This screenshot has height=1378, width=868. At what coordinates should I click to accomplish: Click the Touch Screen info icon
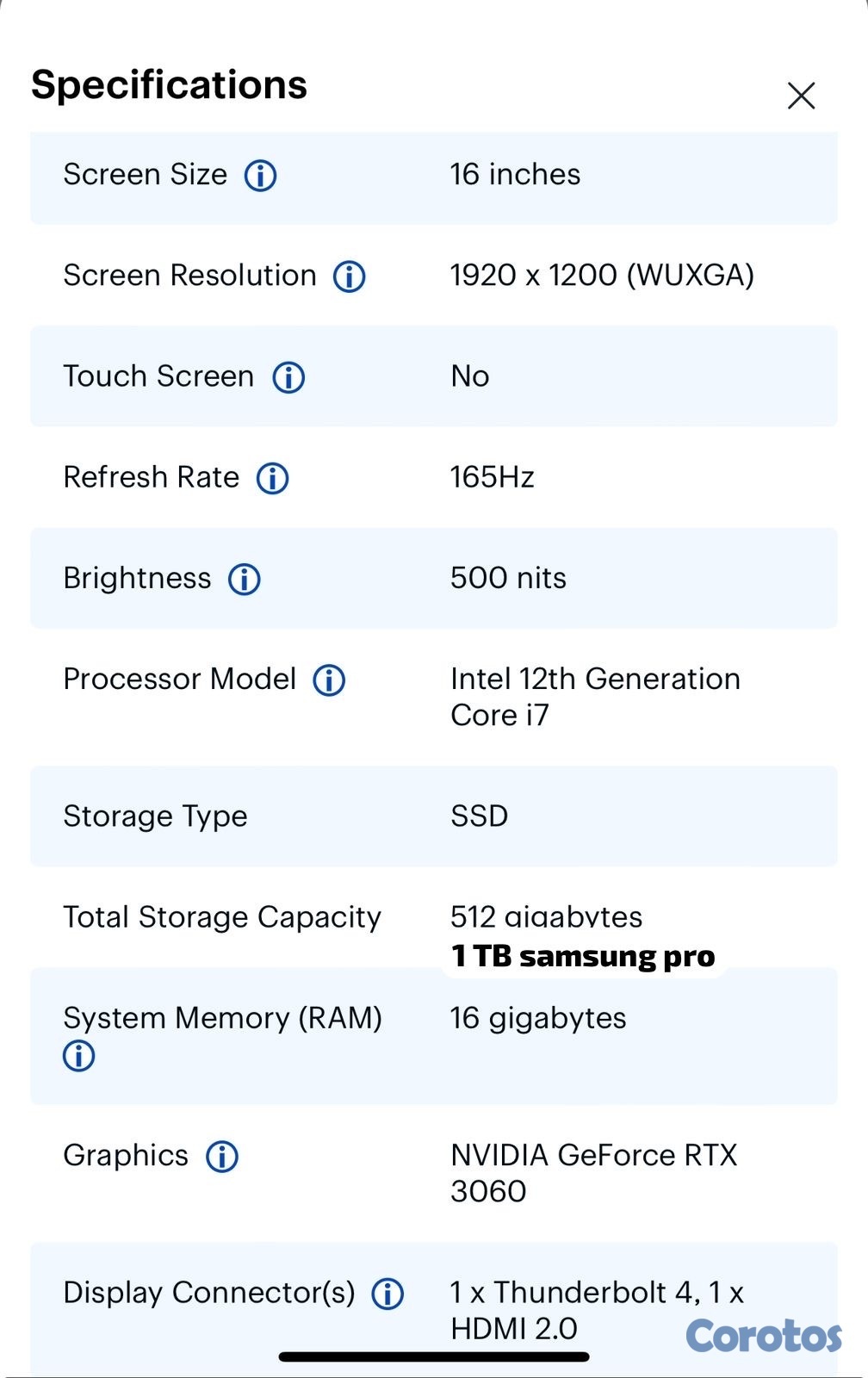click(x=289, y=376)
